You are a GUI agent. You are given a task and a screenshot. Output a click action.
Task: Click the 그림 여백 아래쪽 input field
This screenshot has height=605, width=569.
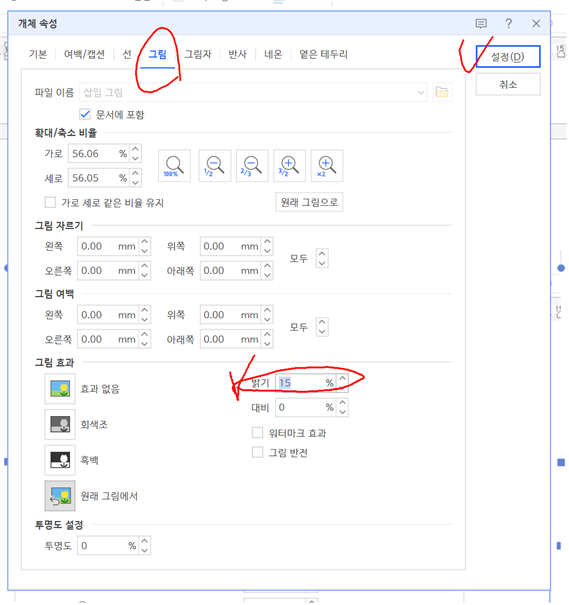[231, 339]
